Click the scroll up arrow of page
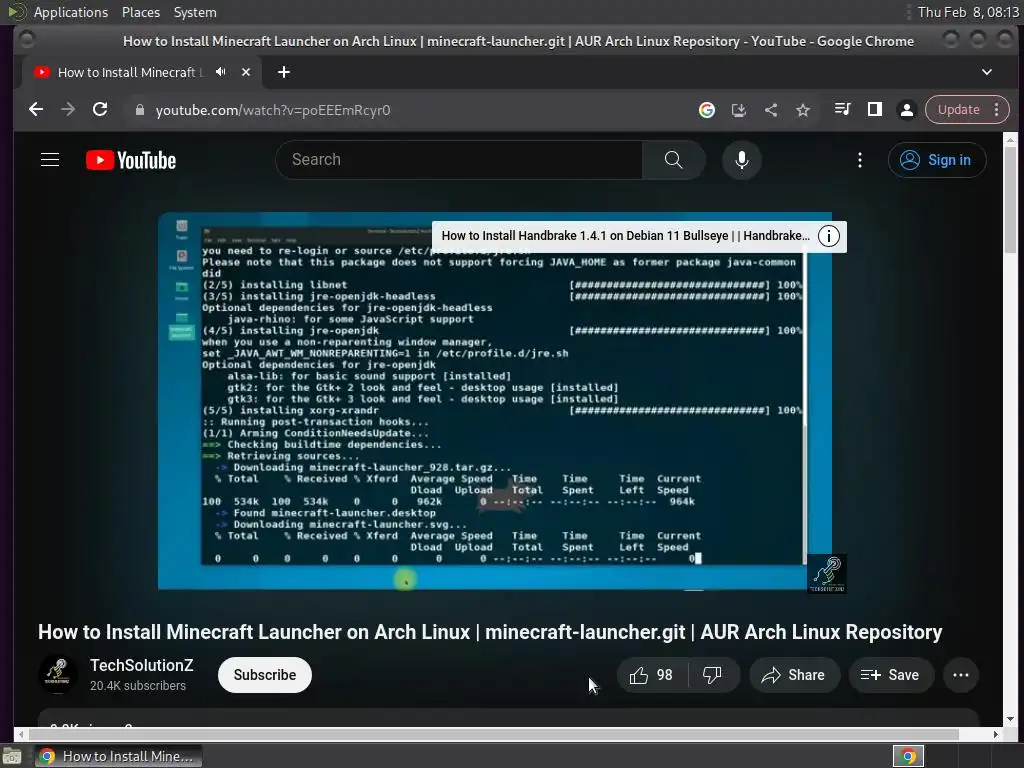 click(x=1010, y=139)
